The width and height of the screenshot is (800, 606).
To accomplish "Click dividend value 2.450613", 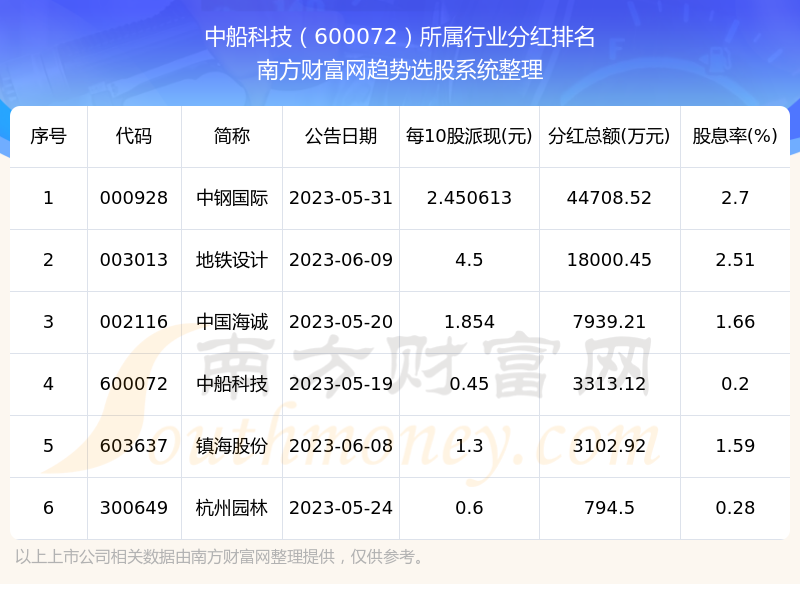I will tap(469, 198).
